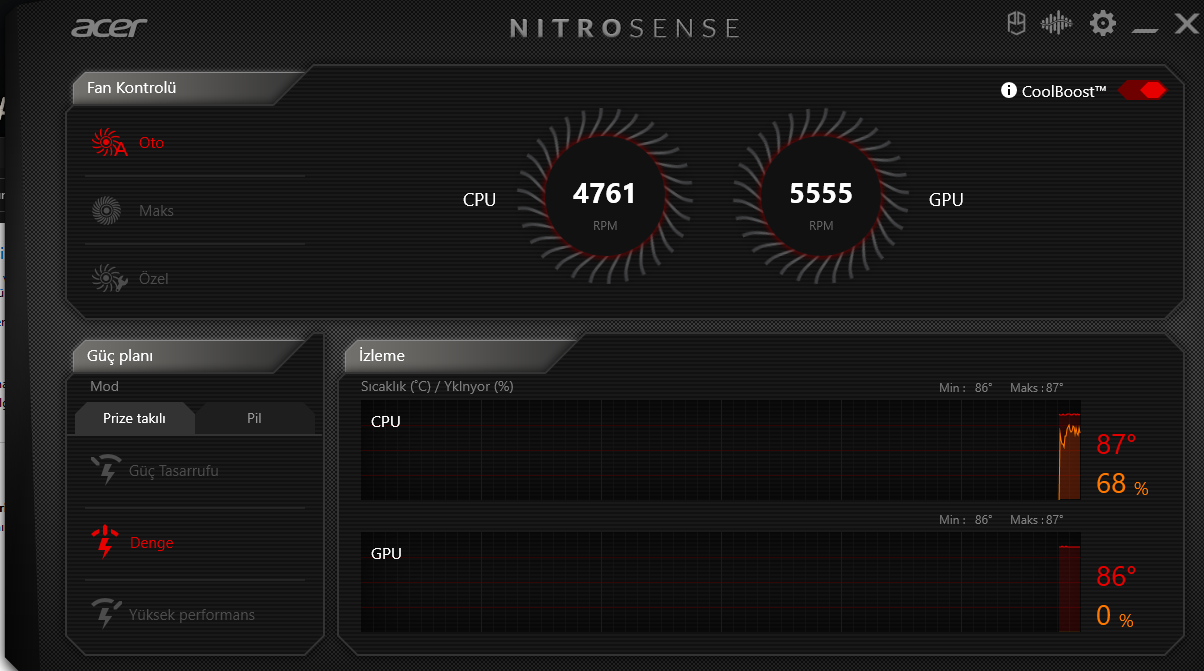Open the Predator shield icon in title bar
This screenshot has width=1204, height=671.
pyautogui.click(x=1016, y=23)
